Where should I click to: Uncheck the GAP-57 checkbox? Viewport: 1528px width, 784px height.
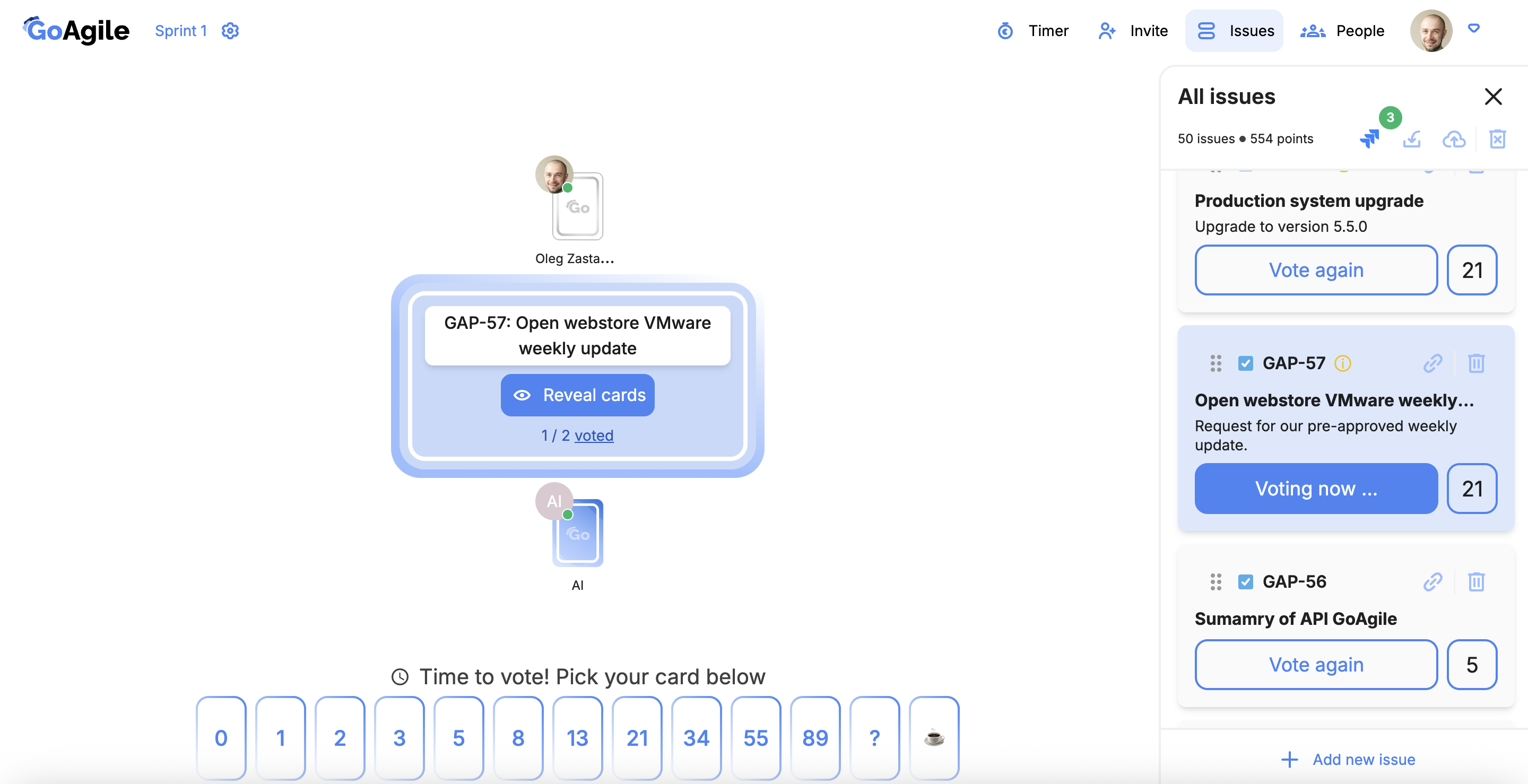click(x=1245, y=363)
